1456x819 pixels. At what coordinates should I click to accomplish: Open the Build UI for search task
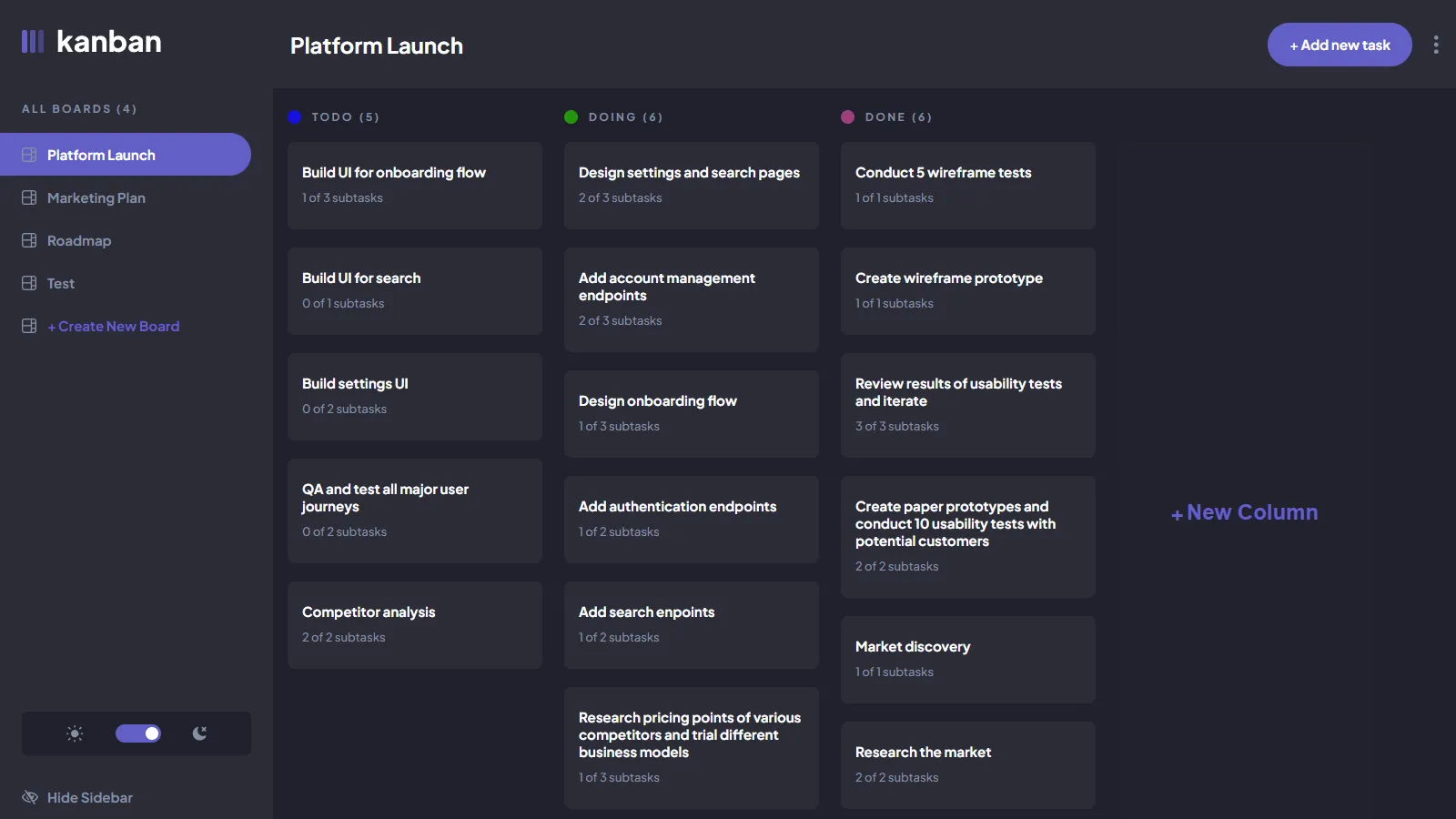(414, 290)
